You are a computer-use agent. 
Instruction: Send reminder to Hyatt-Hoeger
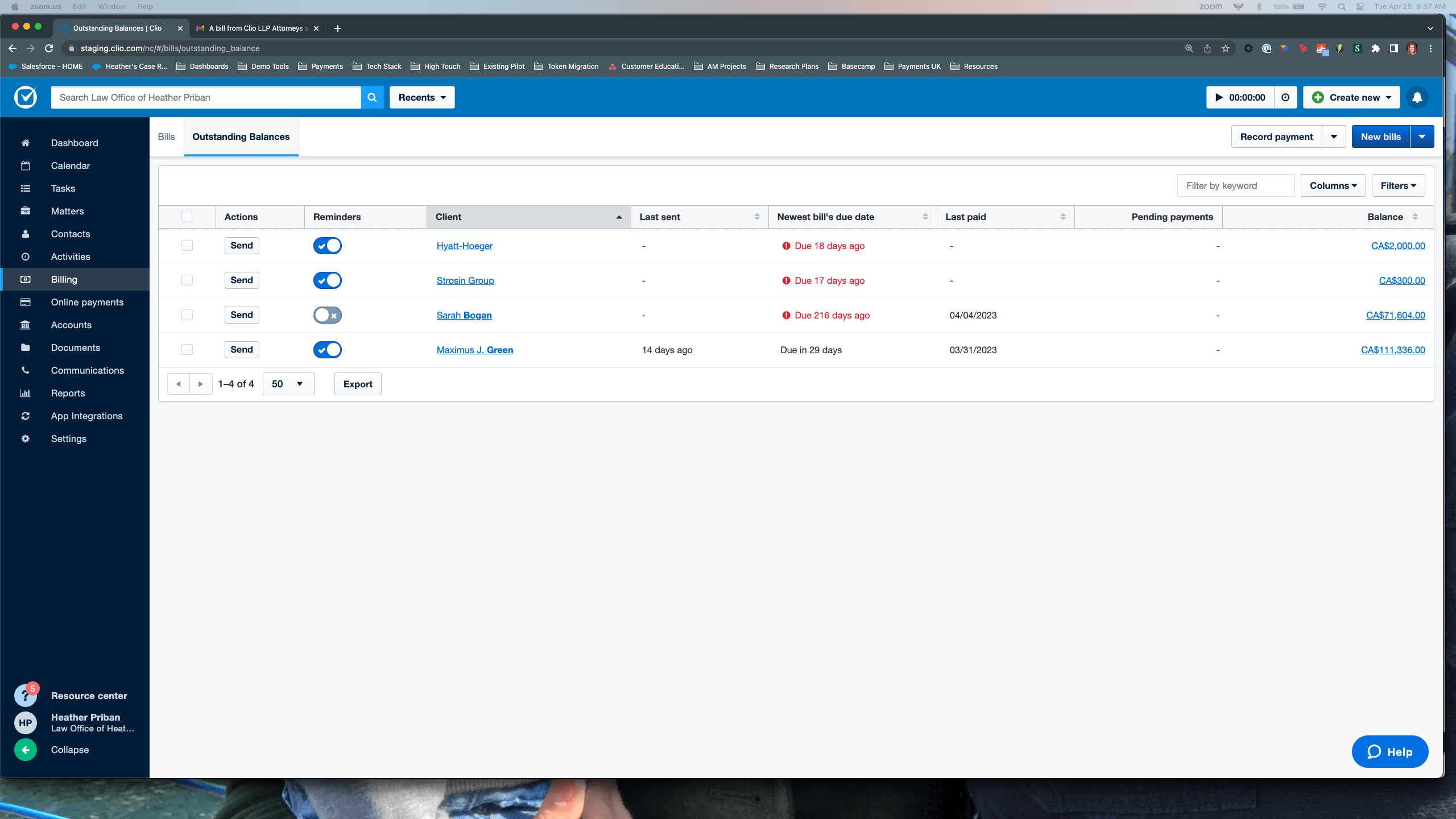click(x=242, y=246)
